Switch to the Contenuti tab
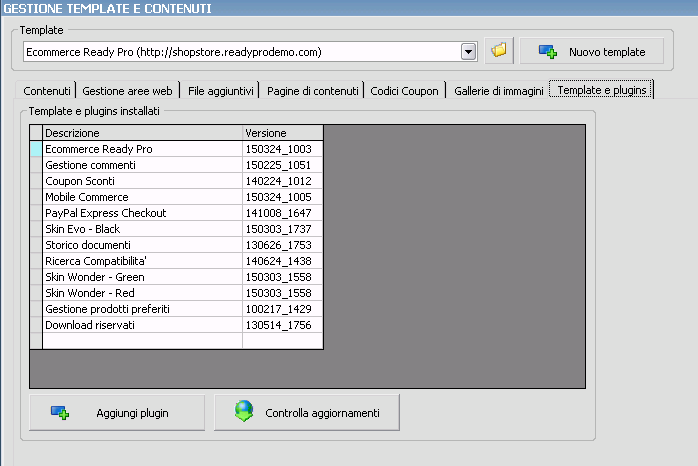The height and width of the screenshot is (466, 698). pos(46,90)
